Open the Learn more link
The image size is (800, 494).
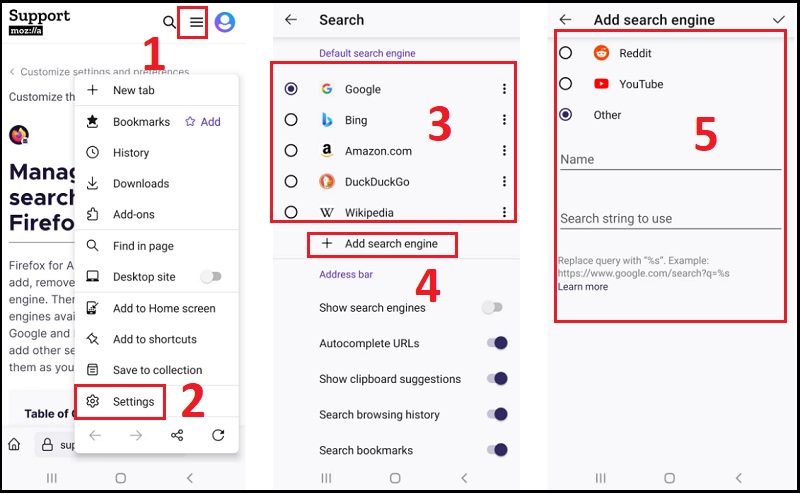583,287
